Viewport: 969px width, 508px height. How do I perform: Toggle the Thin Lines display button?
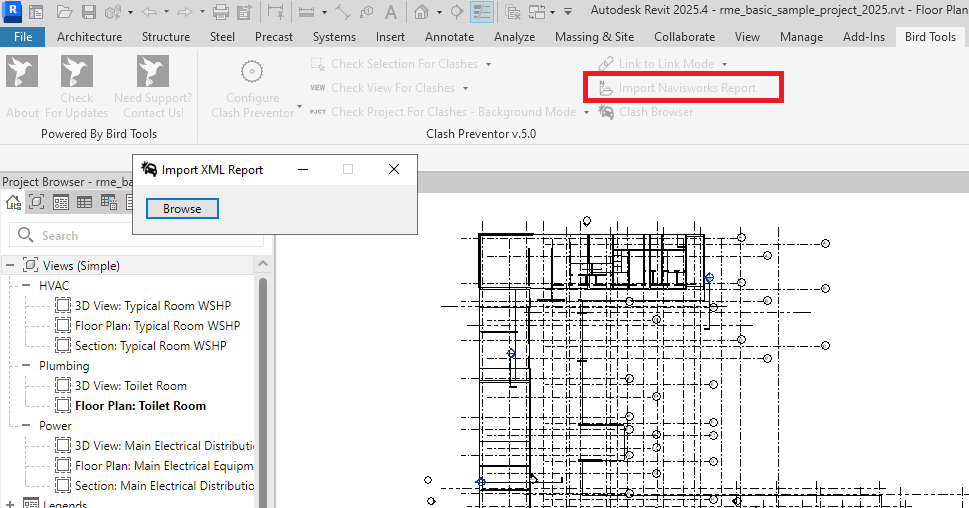pyautogui.click(x=481, y=12)
